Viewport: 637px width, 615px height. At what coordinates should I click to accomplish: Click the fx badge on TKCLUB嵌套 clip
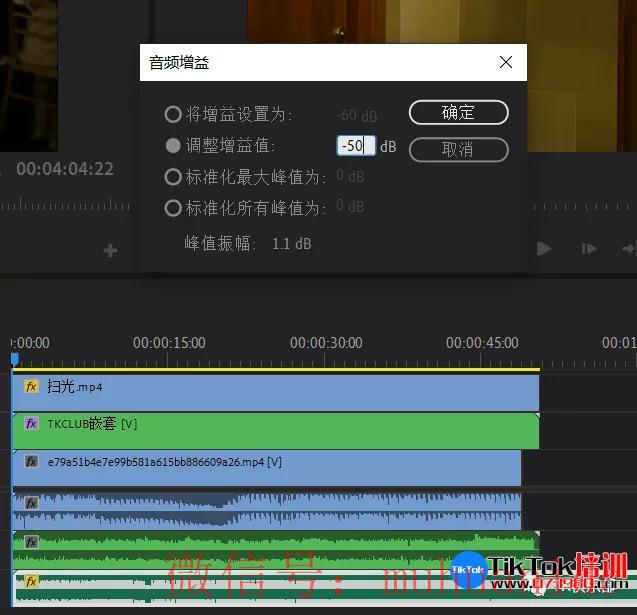[x=31, y=424]
